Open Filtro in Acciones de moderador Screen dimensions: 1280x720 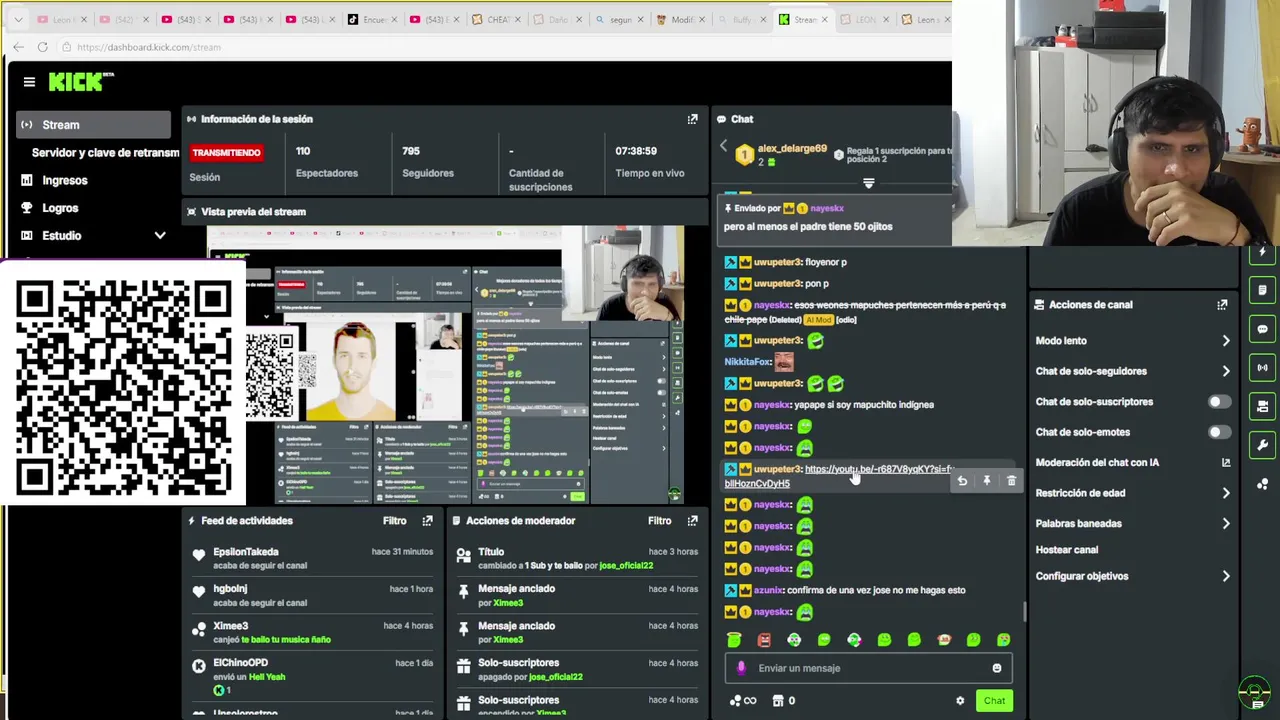click(x=659, y=521)
